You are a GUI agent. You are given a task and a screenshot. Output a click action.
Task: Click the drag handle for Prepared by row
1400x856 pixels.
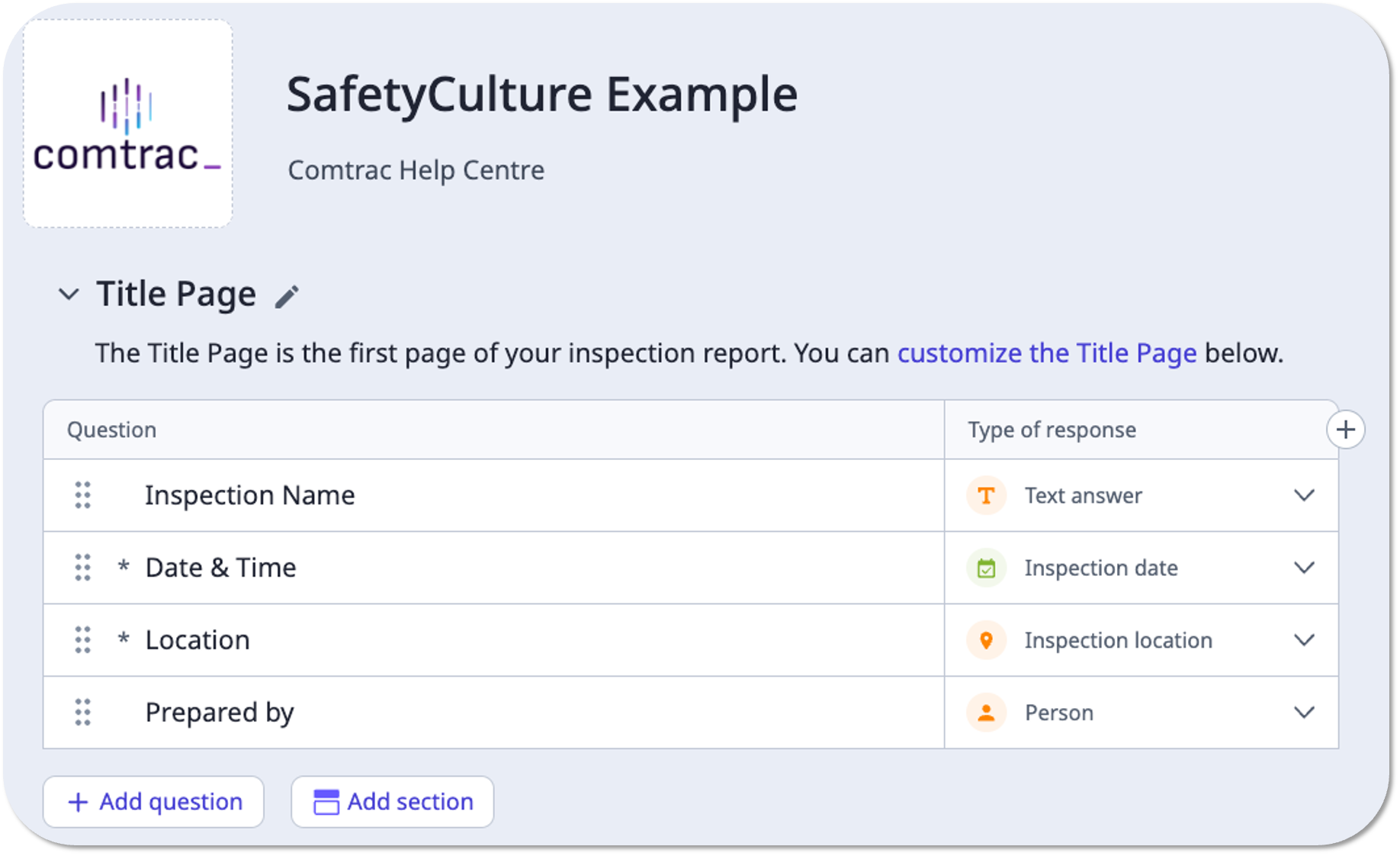pyautogui.click(x=83, y=713)
